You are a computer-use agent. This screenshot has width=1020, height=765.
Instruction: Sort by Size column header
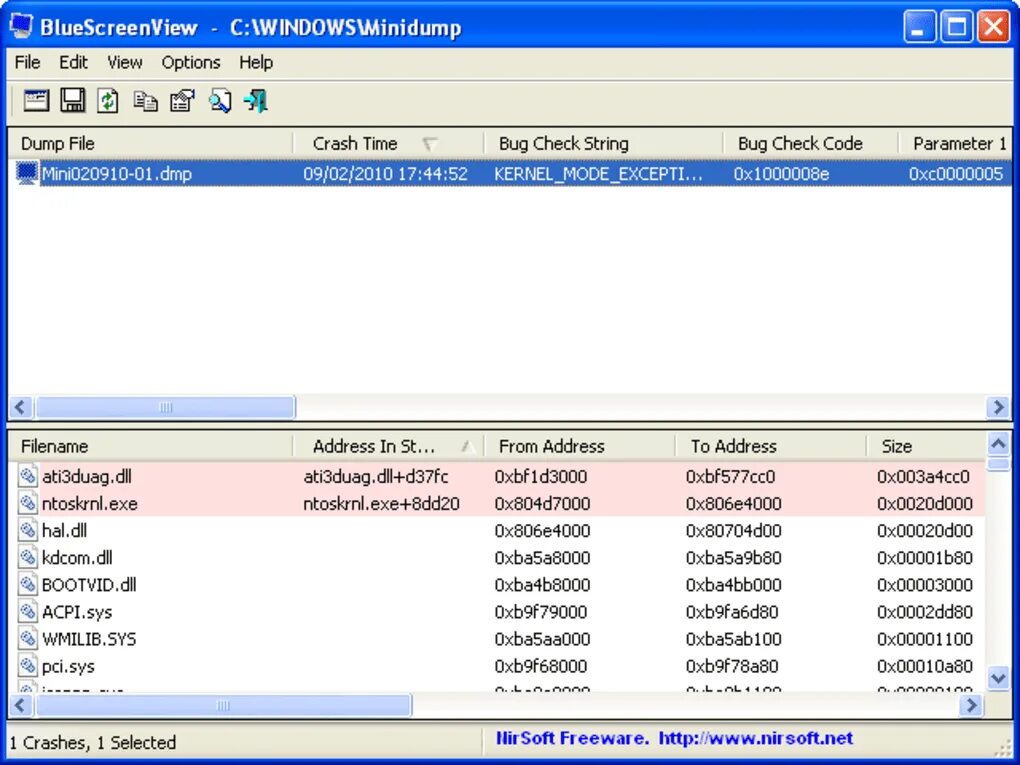click(926, 446)
